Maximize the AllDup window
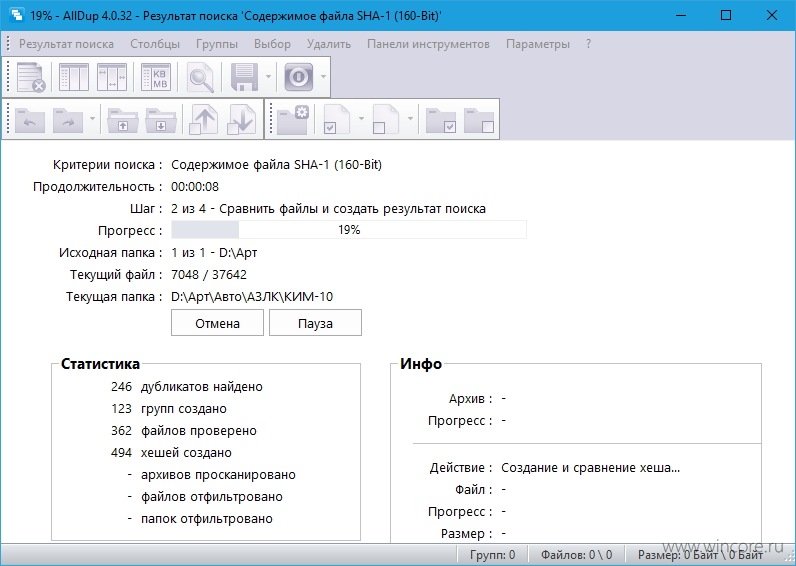Image resolution: width=796 pixels, height=566 pixels. (726, 15)
